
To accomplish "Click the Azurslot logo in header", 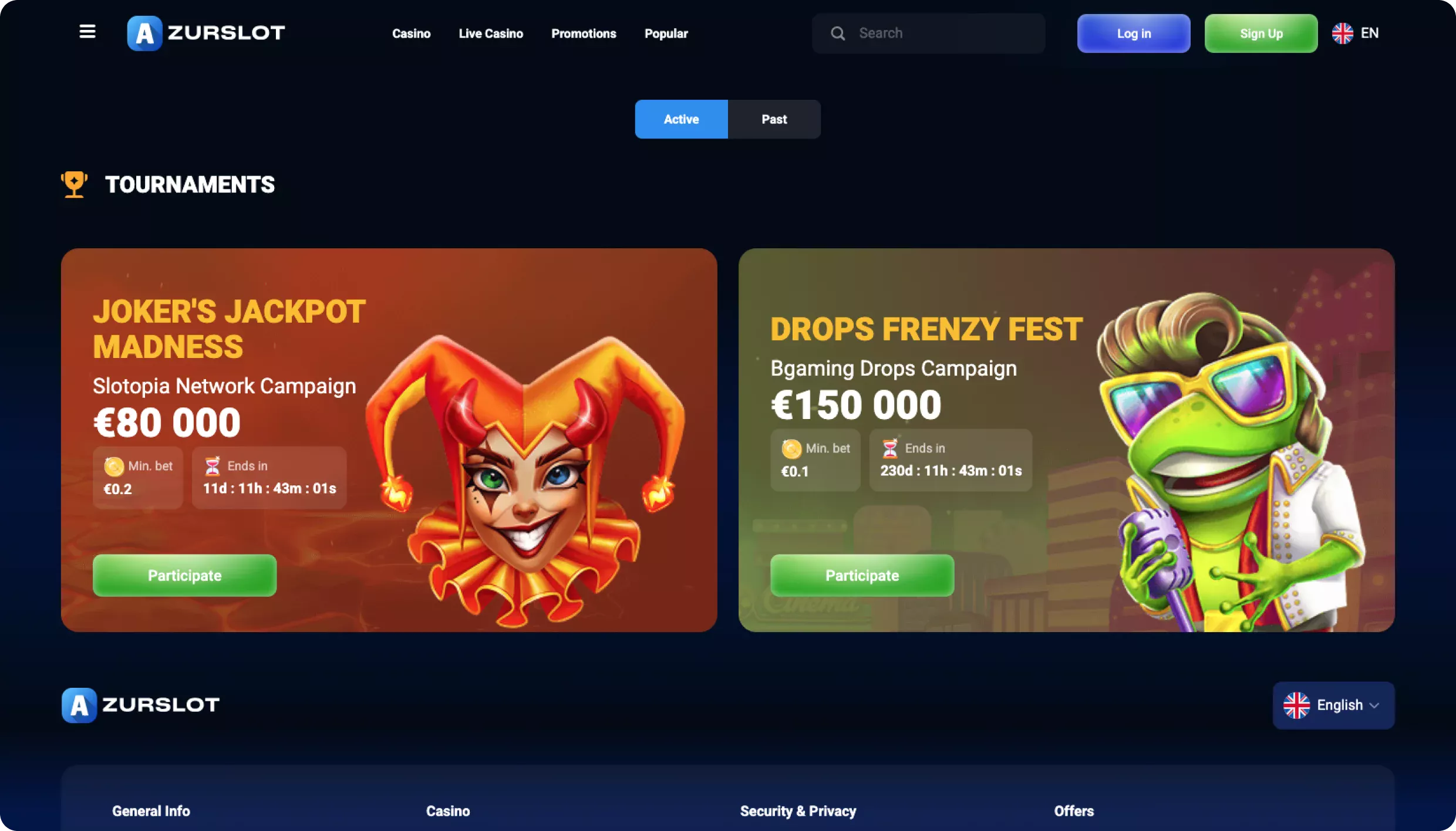I will click(x=206, y=33).
